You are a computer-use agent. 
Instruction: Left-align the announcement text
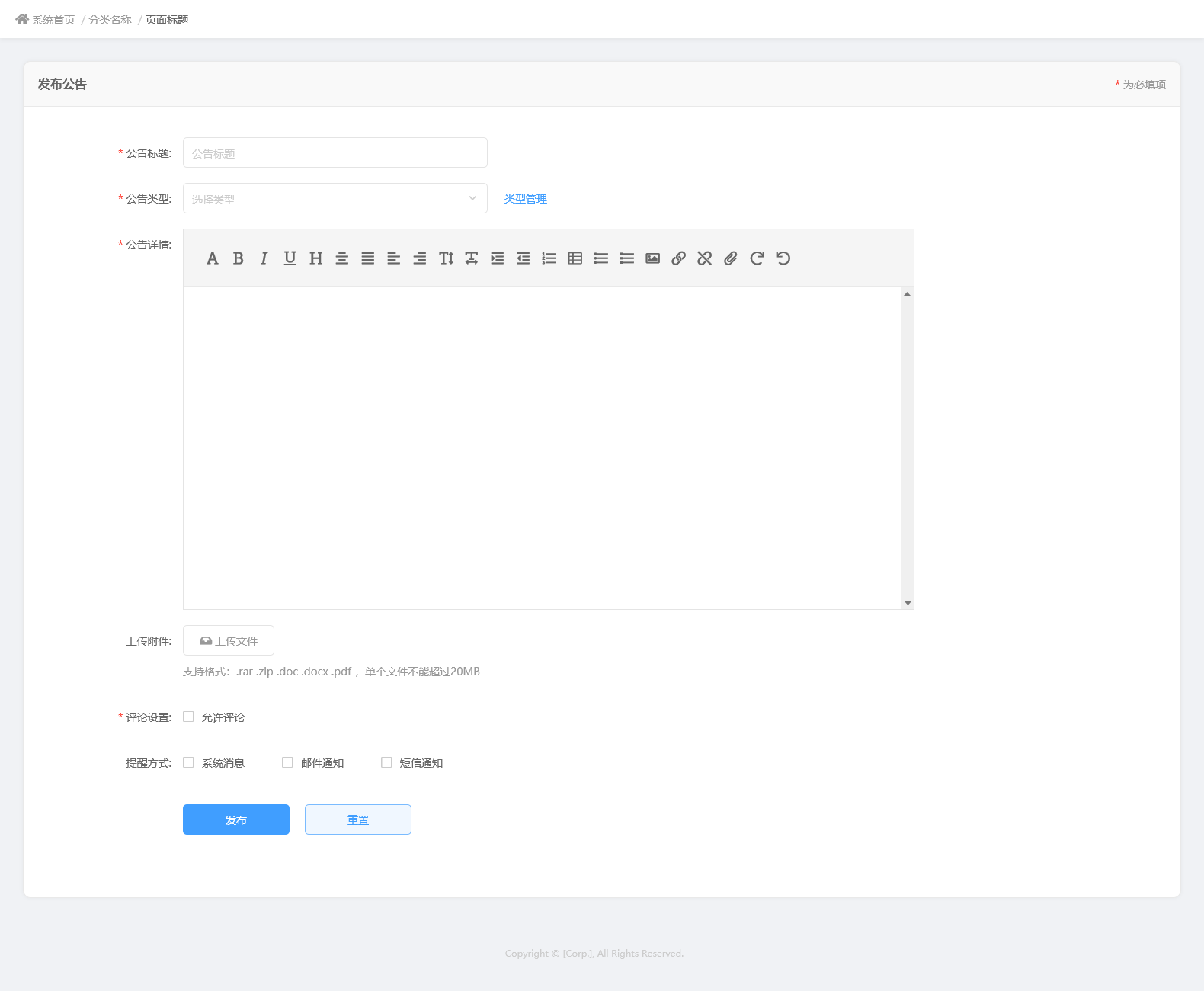(394, 258)
